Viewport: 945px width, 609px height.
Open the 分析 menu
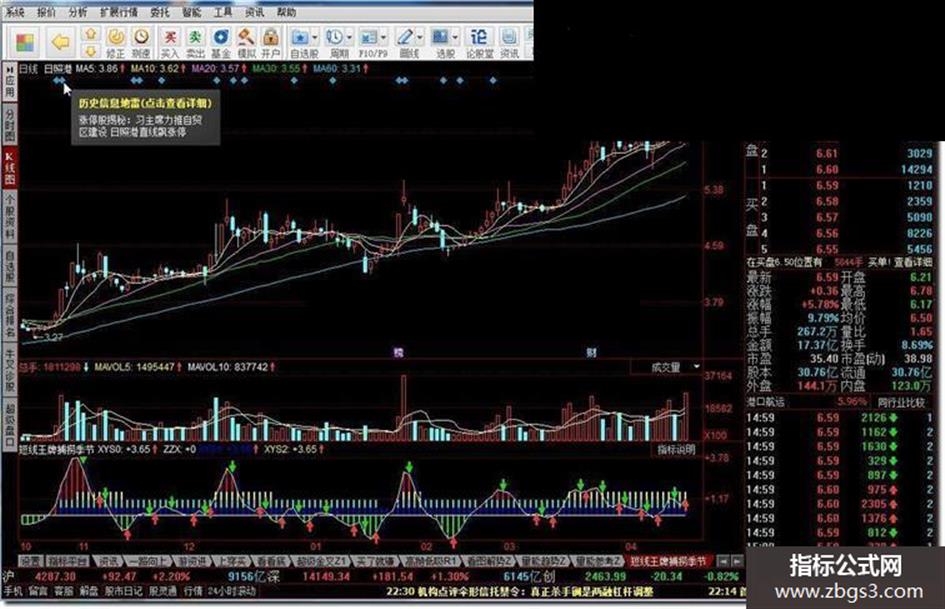click(78, 12)
